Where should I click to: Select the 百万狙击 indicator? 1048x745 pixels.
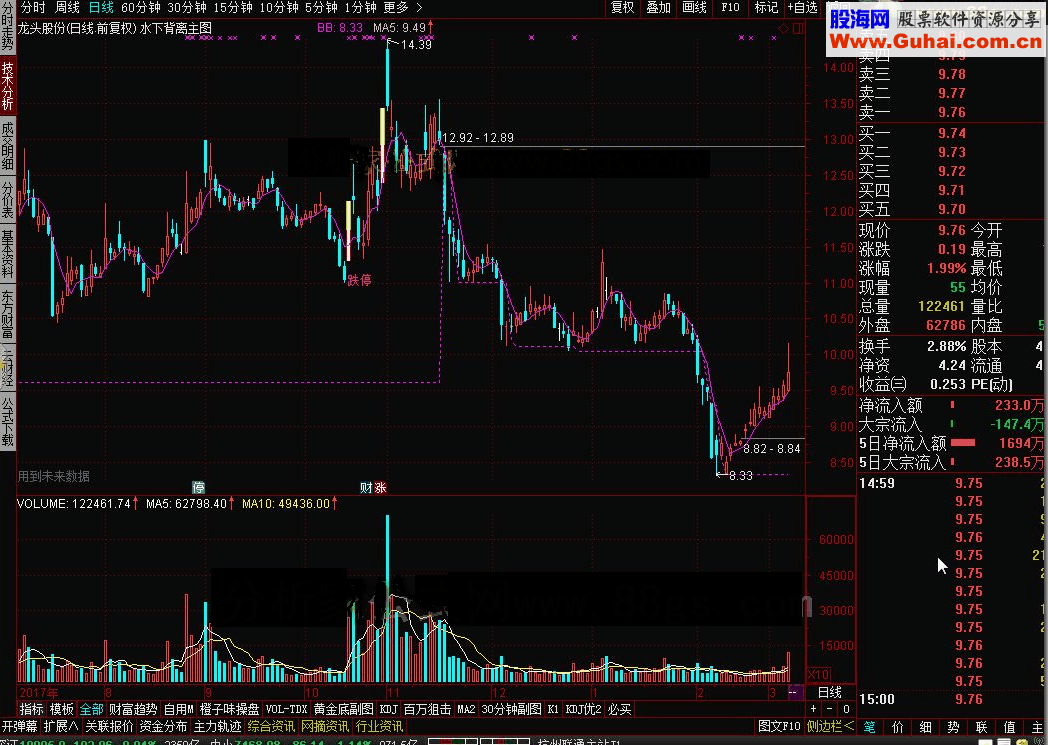pyautogui.click(x=428, y=709)
